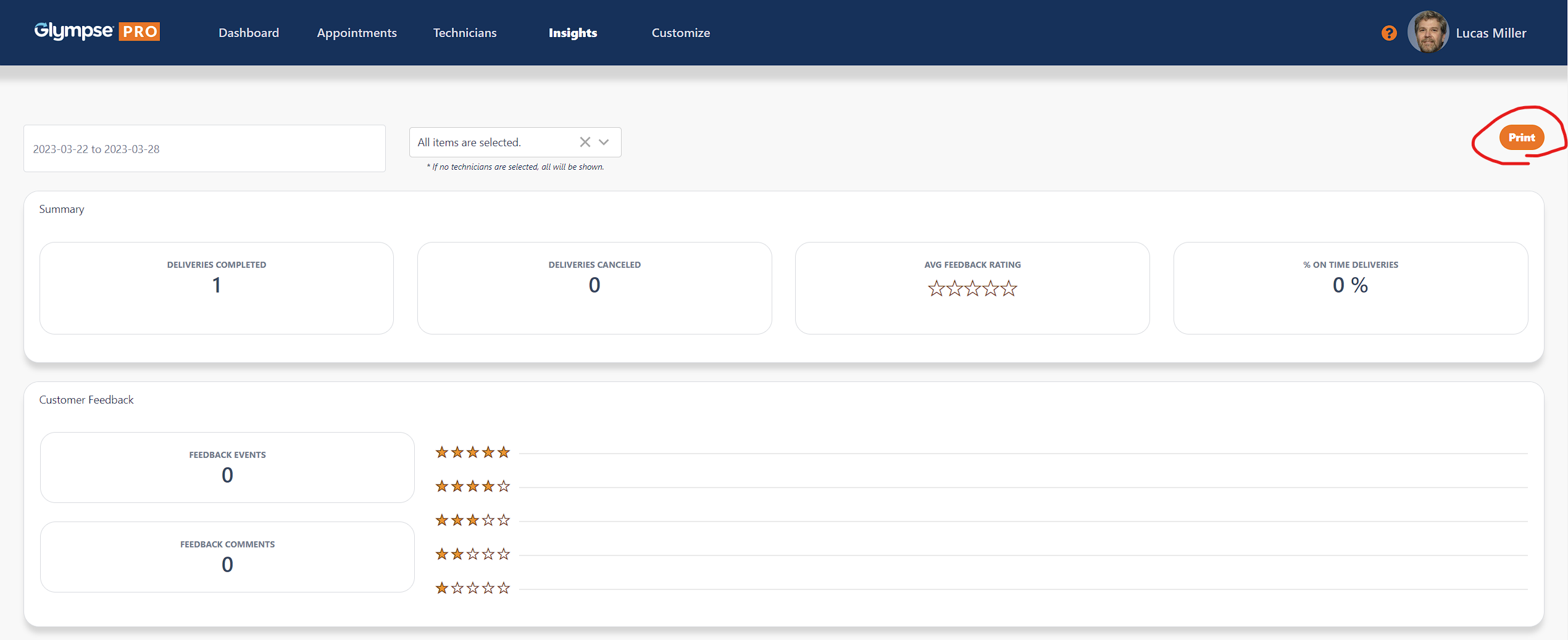Click the Deliveries Completed value 1
Image resolution: width=1568 pixels, height=640 pixels.
[217, 285]
